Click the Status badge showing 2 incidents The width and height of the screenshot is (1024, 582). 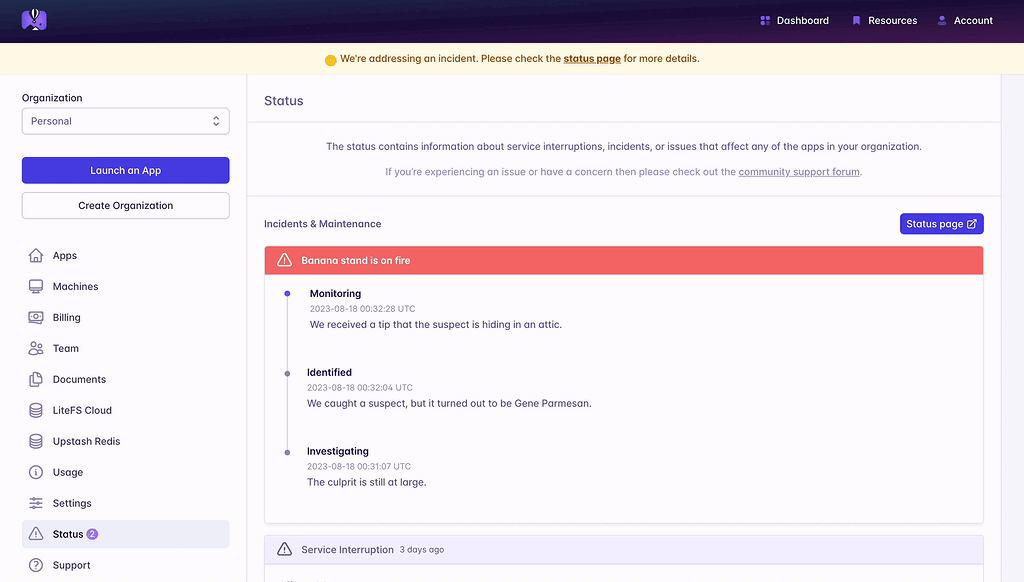92,534
